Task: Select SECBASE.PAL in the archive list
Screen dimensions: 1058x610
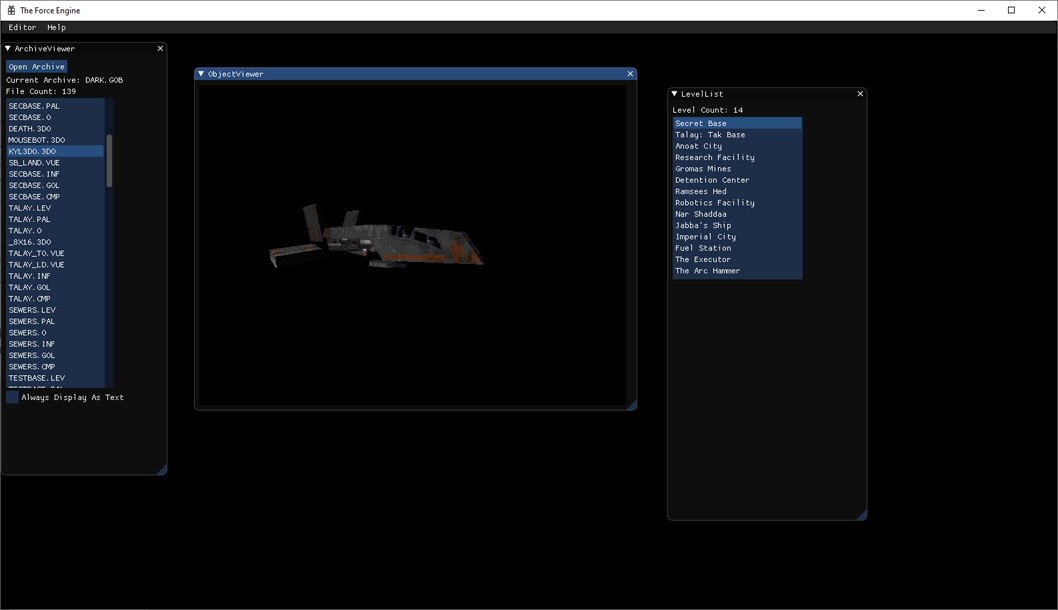Action: click(55, 106)
